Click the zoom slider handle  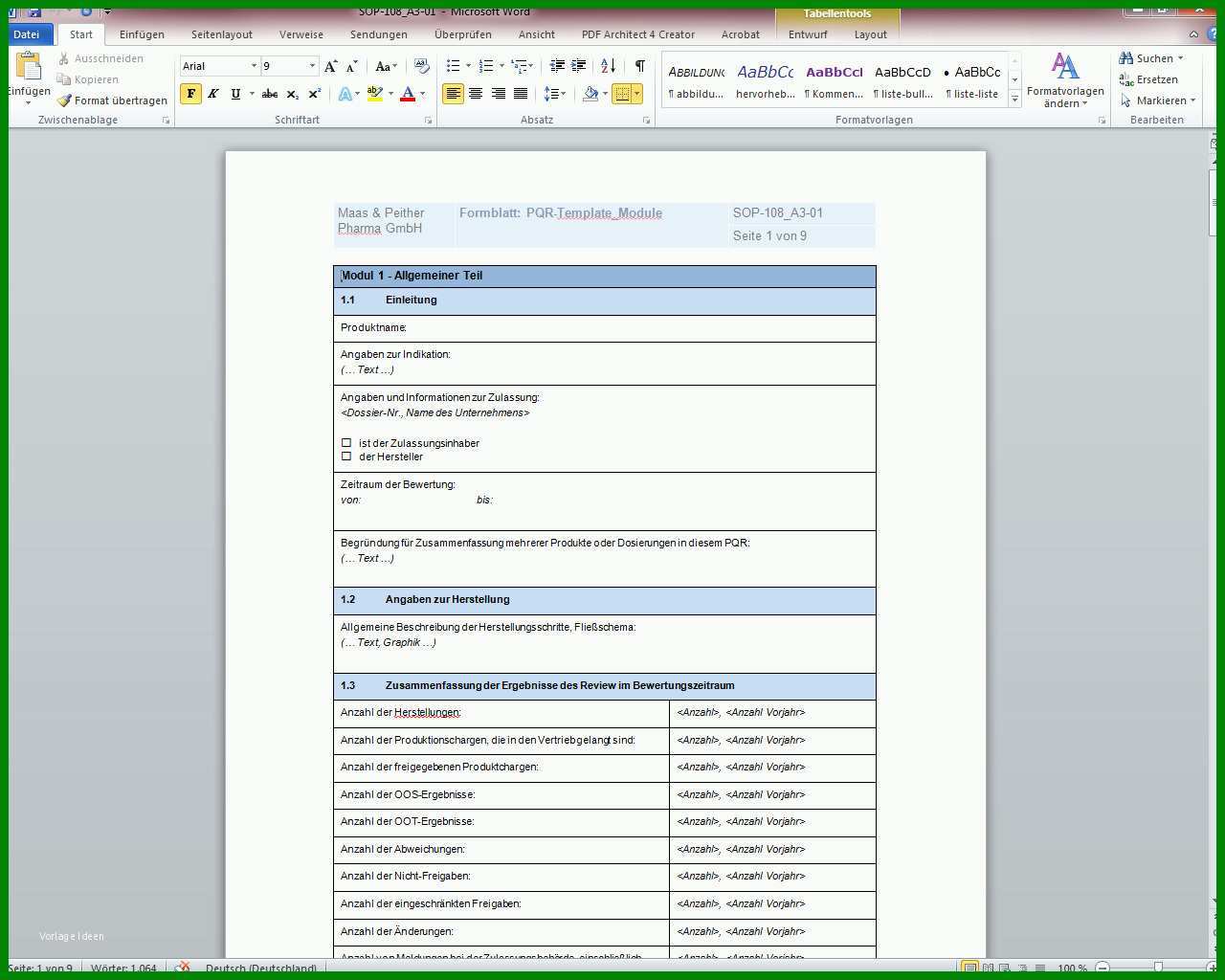point(1158,969)
